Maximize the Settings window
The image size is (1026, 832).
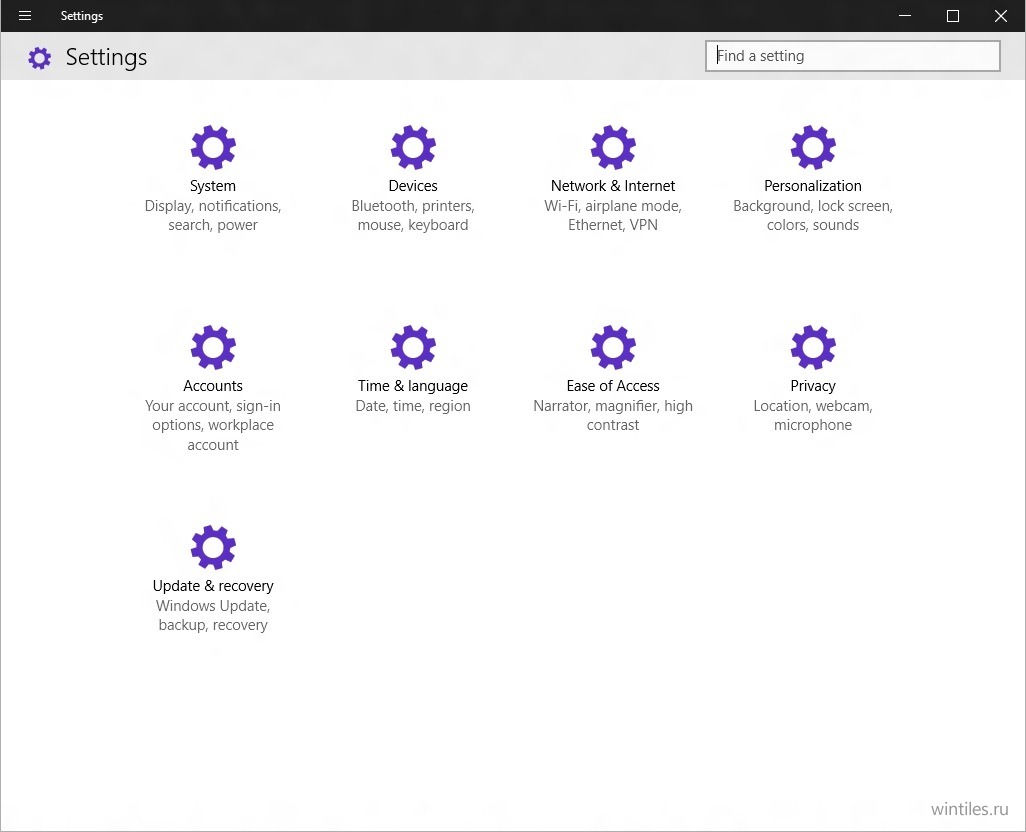click(x=953, y=16)
